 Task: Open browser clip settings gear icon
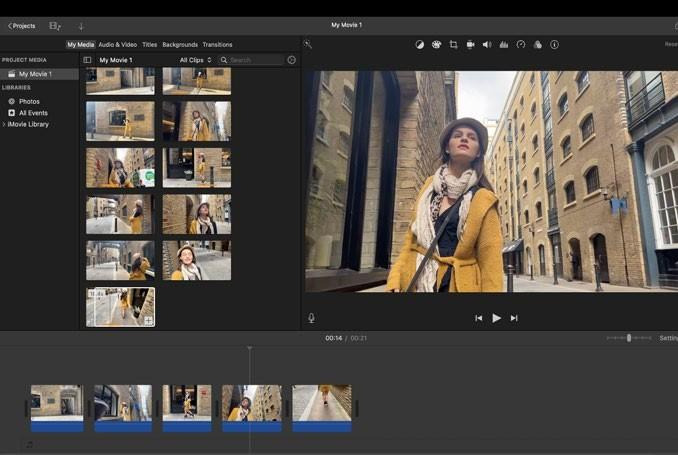(291, 60)
